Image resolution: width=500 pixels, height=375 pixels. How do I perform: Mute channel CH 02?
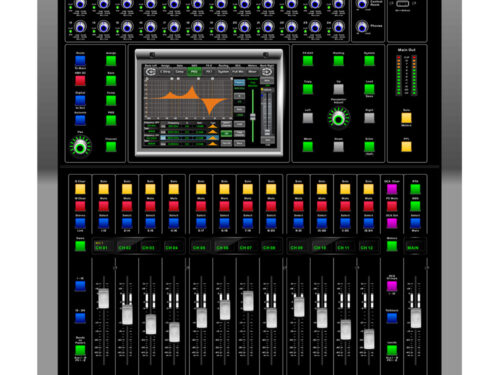tap(127, 206)
